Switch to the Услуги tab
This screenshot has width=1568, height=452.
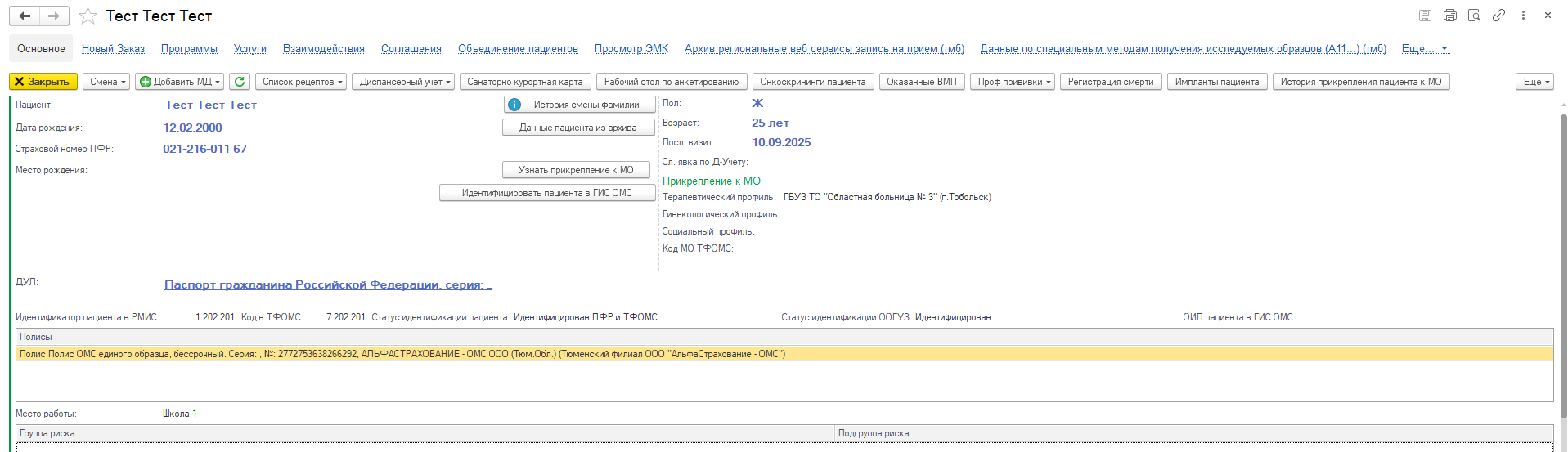[x=249, y=49]
